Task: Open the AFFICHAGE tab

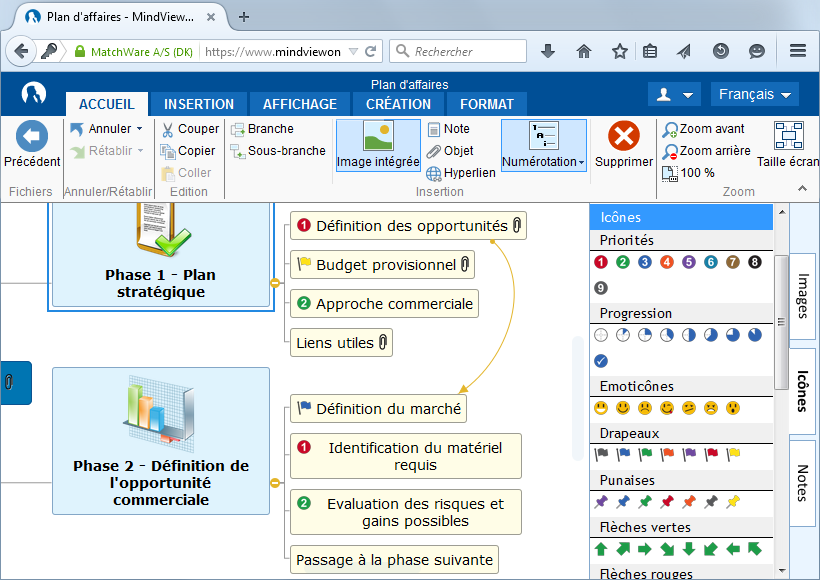Action: 300,104
